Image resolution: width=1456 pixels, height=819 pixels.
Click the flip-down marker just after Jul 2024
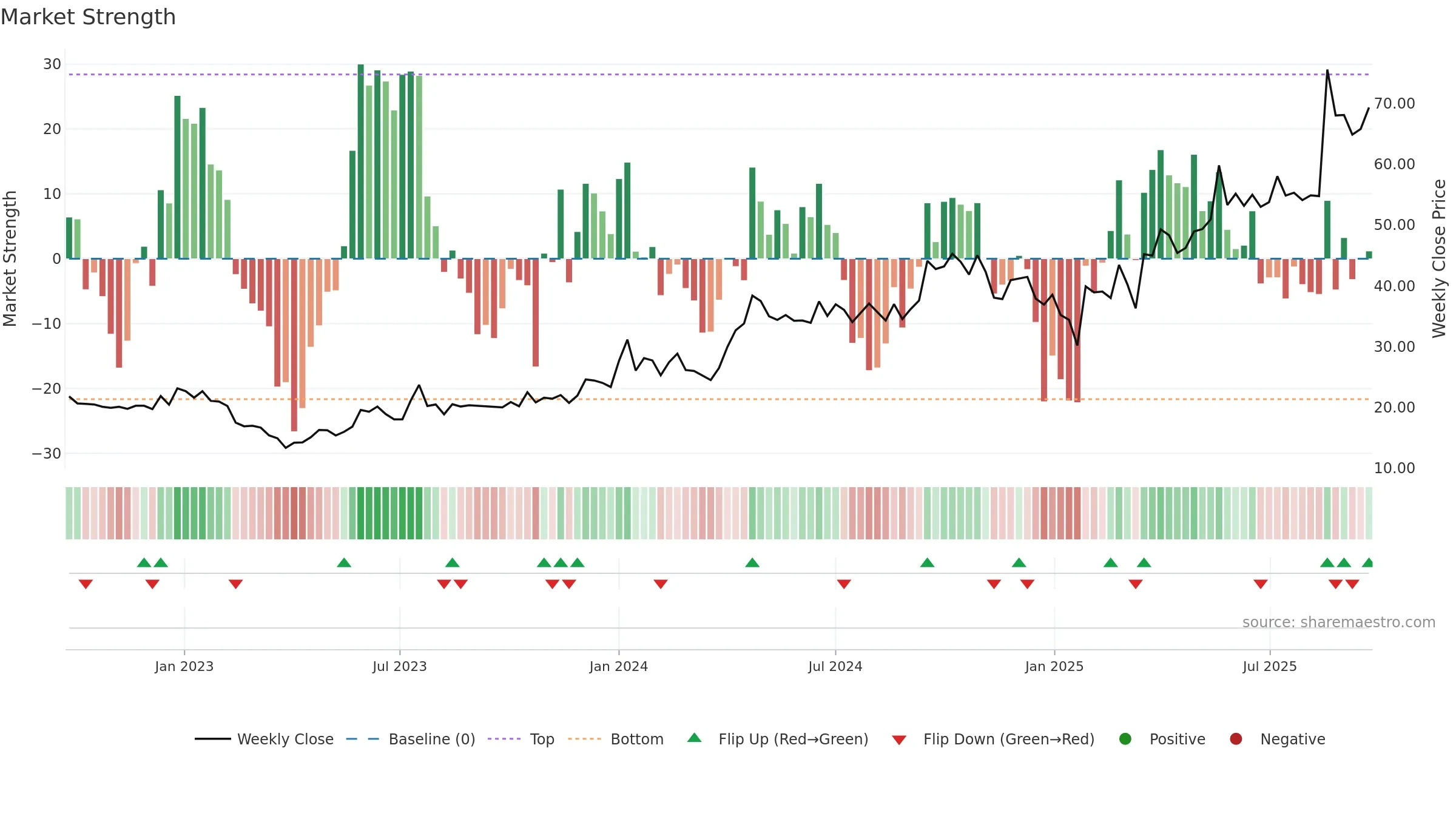(x=844, y=584)
